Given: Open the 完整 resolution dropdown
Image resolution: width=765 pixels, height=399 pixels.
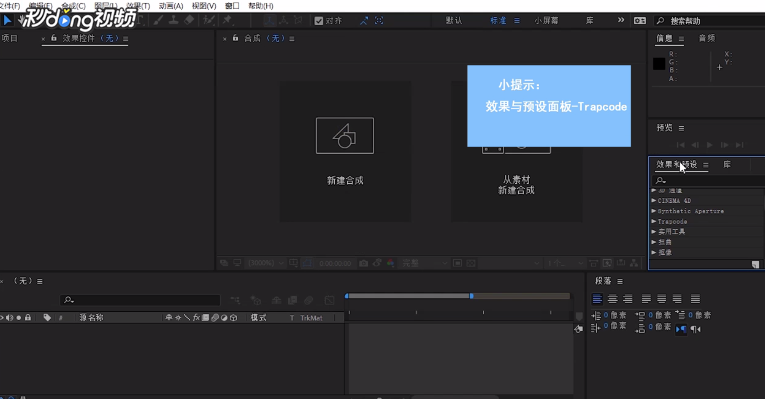Looking at the screenshot, I should (x=424, y=263).
